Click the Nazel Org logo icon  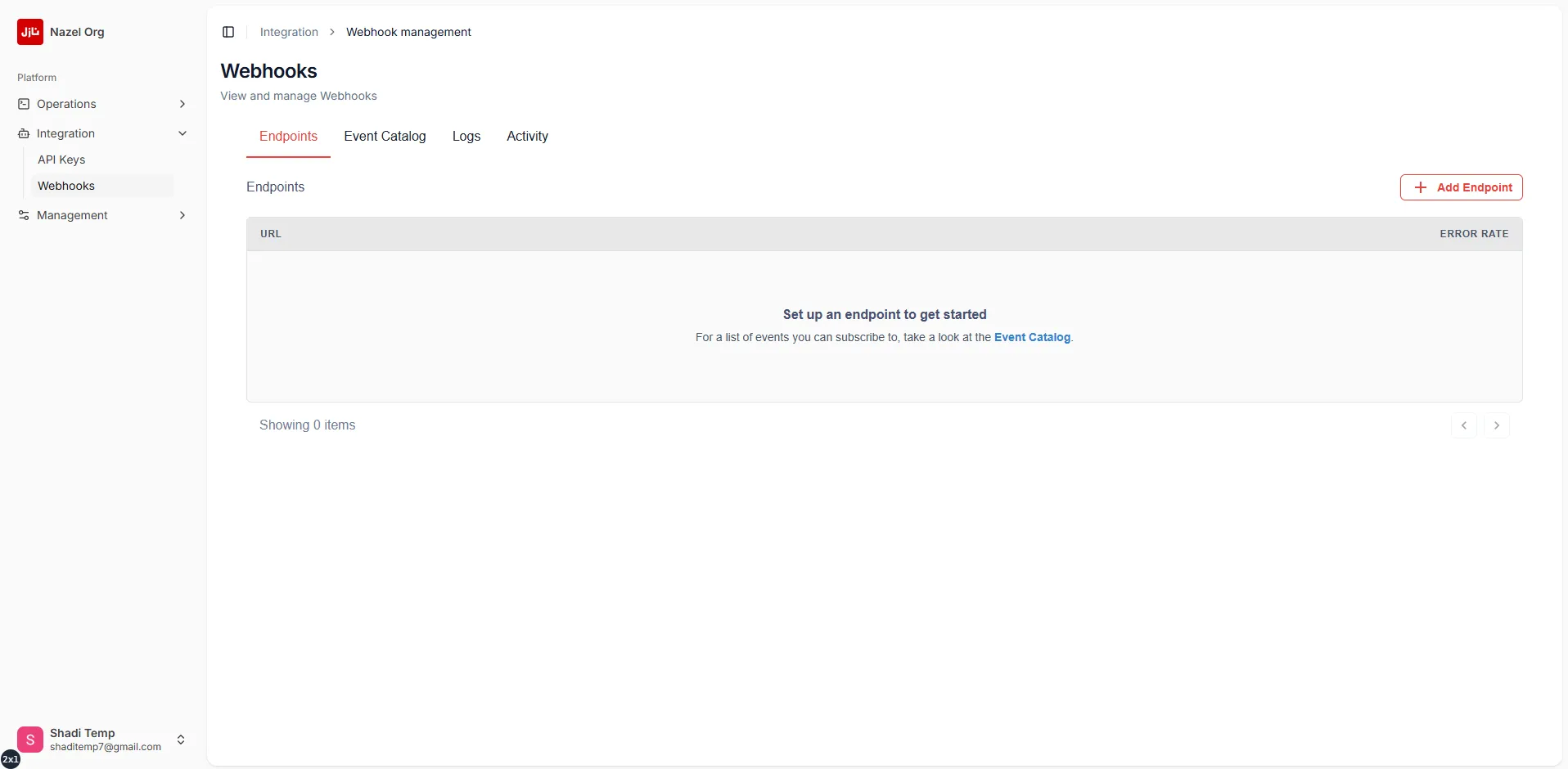(x=30, y=32)
